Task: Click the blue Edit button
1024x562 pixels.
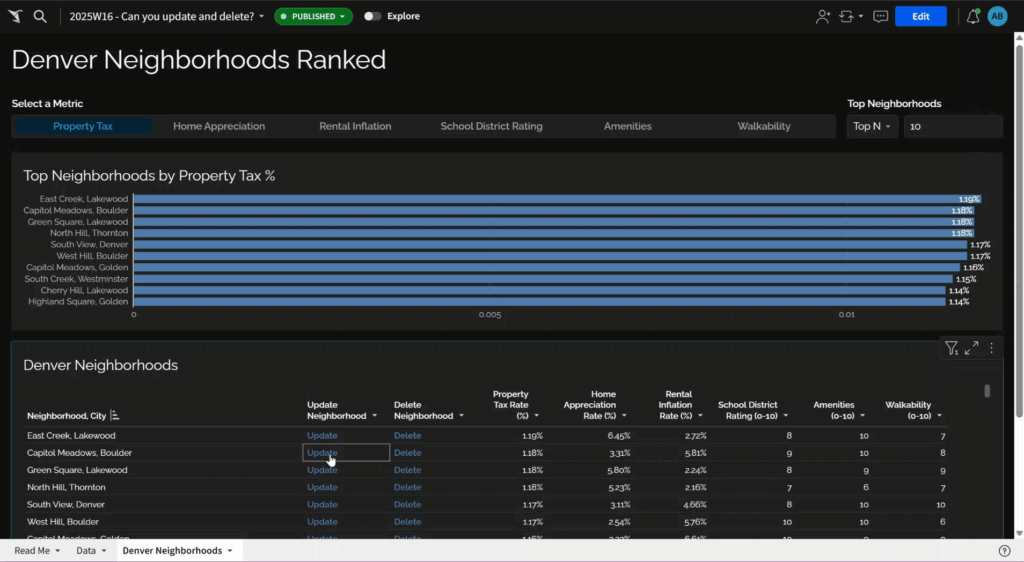Action: tap(920, 16)
